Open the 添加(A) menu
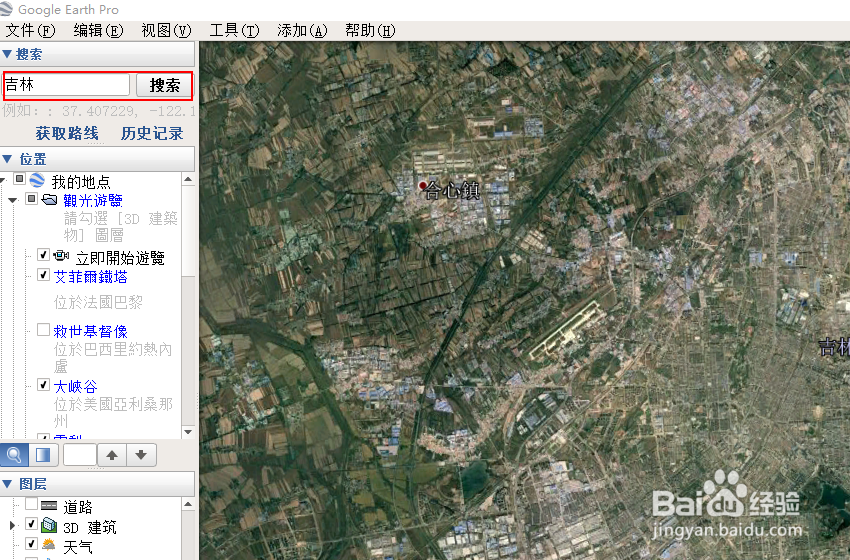The image size is (850, 560). 302,31
